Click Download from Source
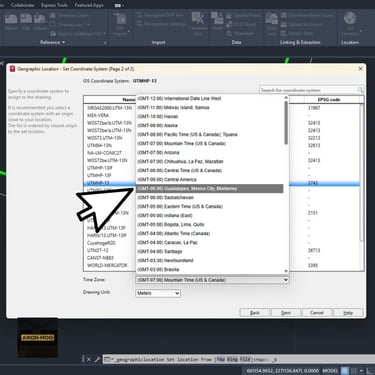 point(307,15)
